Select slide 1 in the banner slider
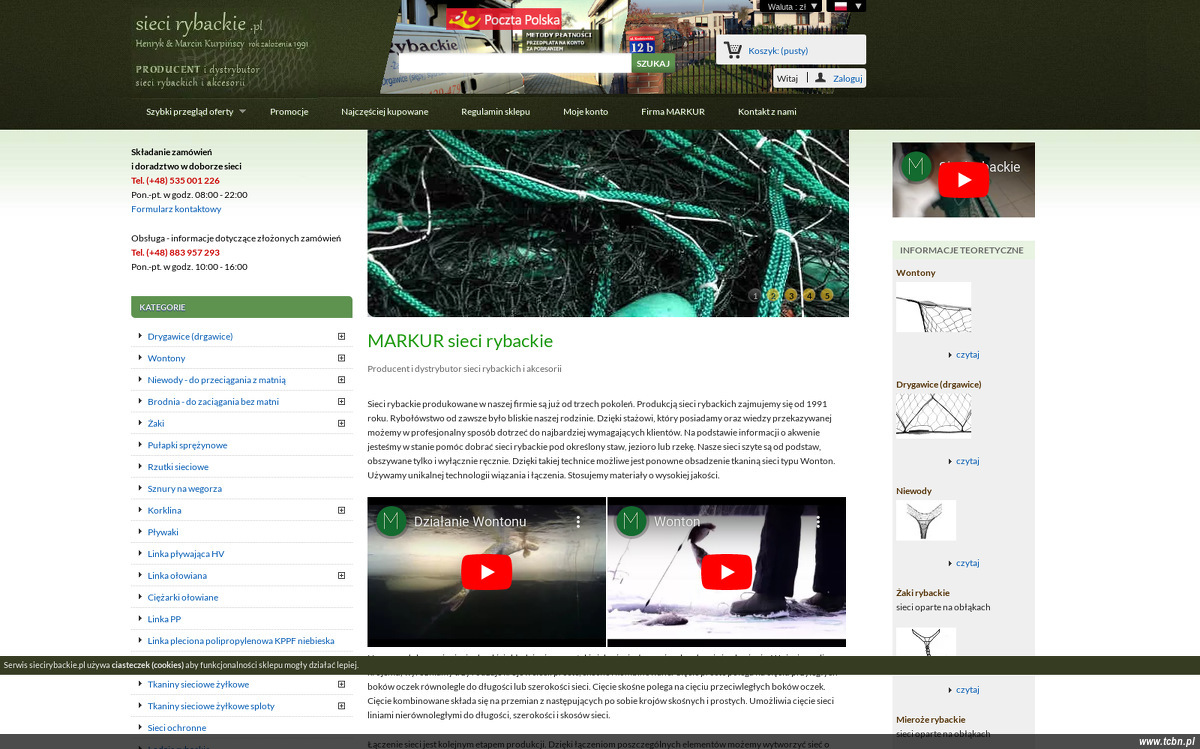This screenshot has width=1200, height=749. 755,295
